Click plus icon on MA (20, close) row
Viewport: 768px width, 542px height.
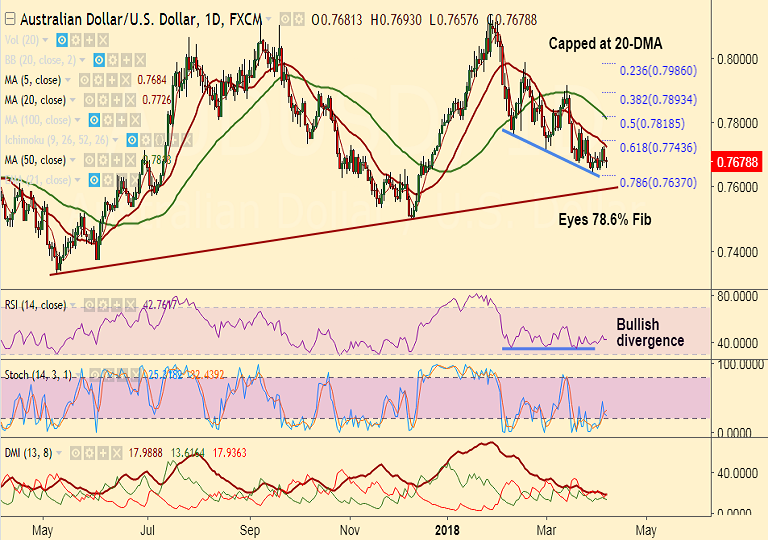point(117,100)
